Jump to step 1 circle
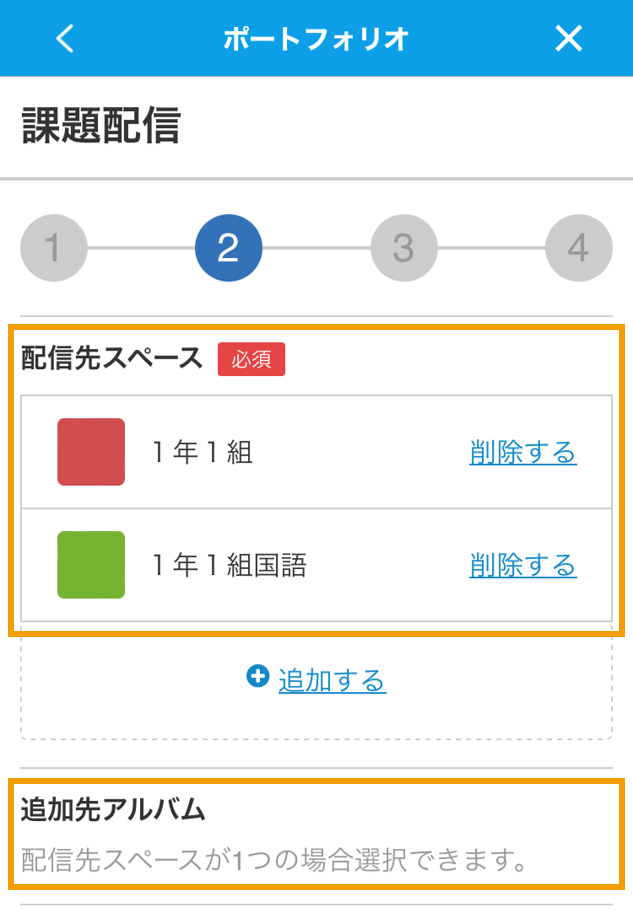 pos(54,248)
